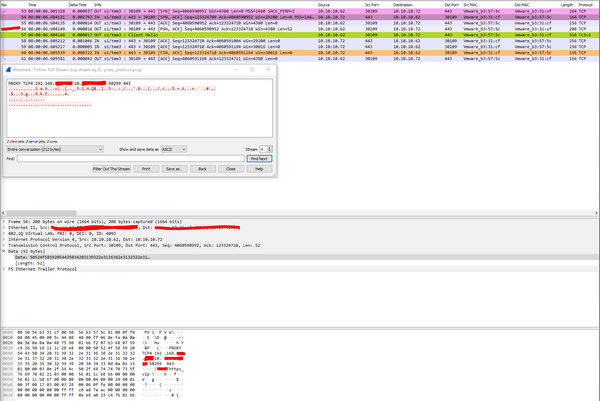Click into the Find text field

(130, 158)
